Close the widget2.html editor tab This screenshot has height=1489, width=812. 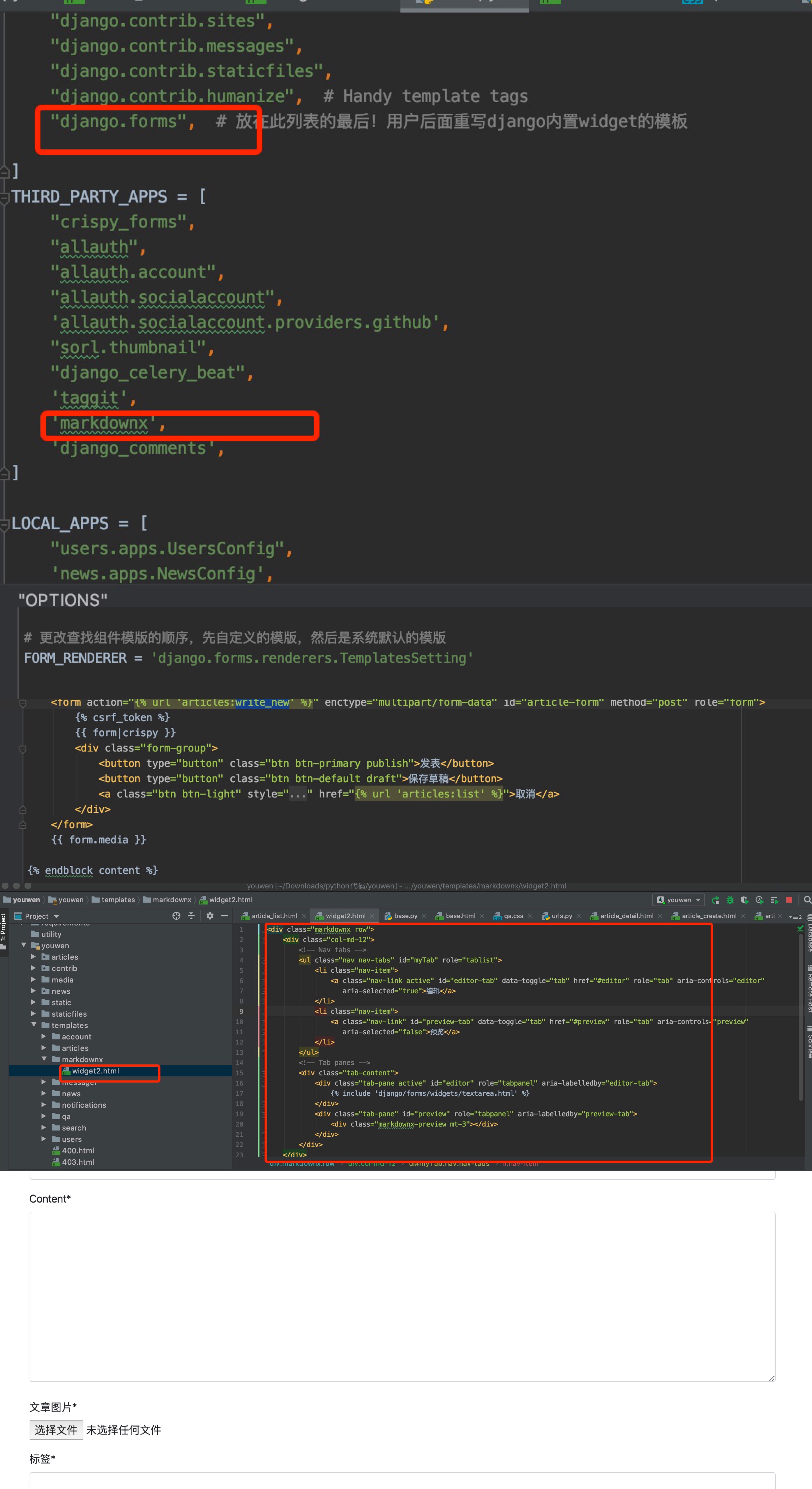tap(372, 916)
